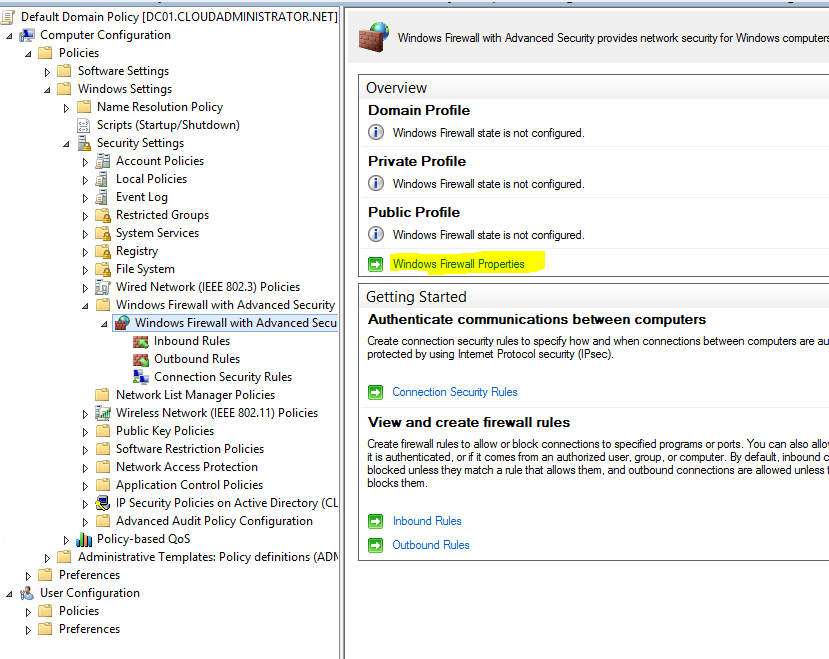Expand the Account Policies node
Viewport: 829px width, 659px height.
click(x=85, y=162)
